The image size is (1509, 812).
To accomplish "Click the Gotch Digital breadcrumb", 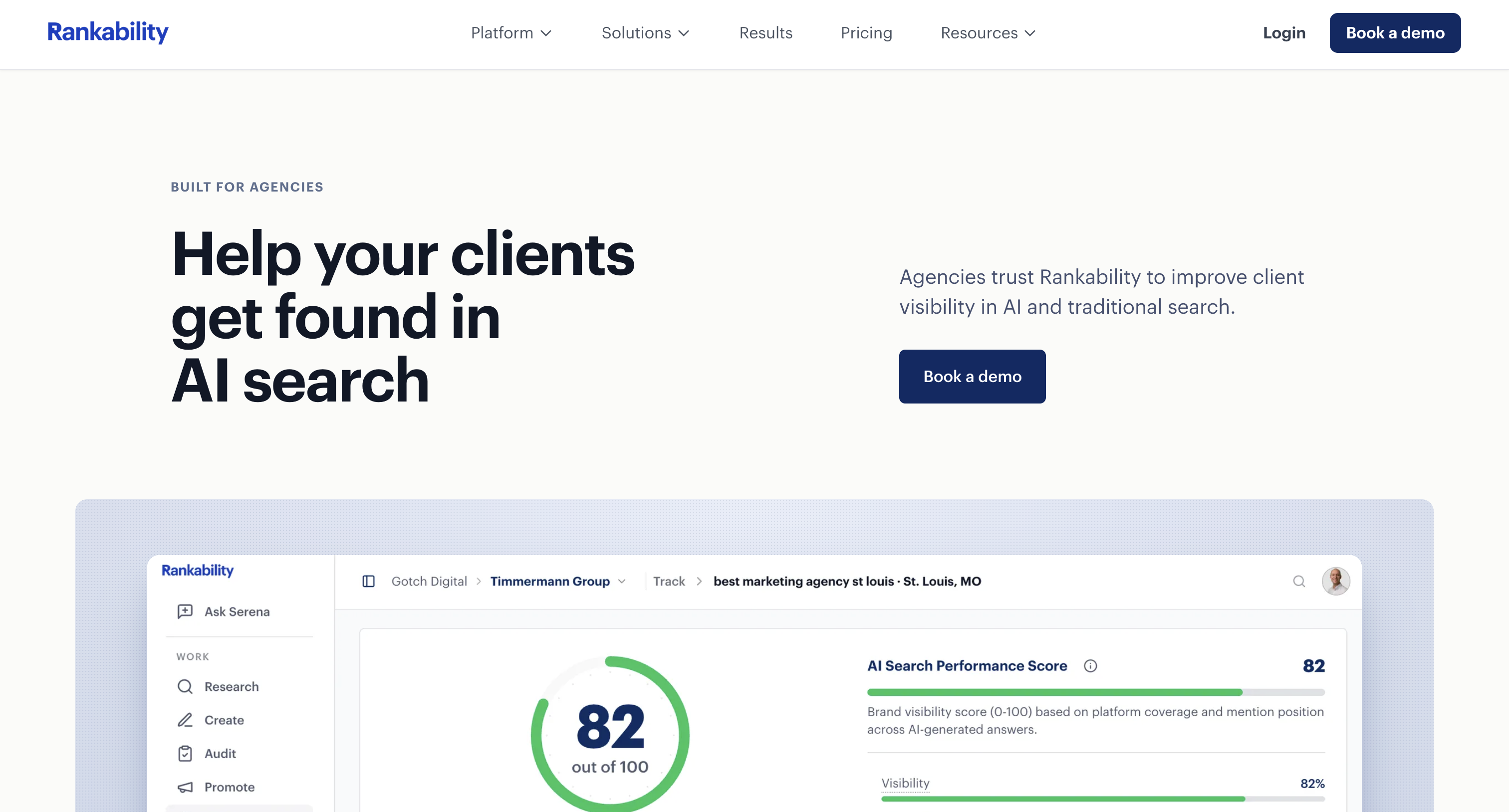I will tap(429, 582).
